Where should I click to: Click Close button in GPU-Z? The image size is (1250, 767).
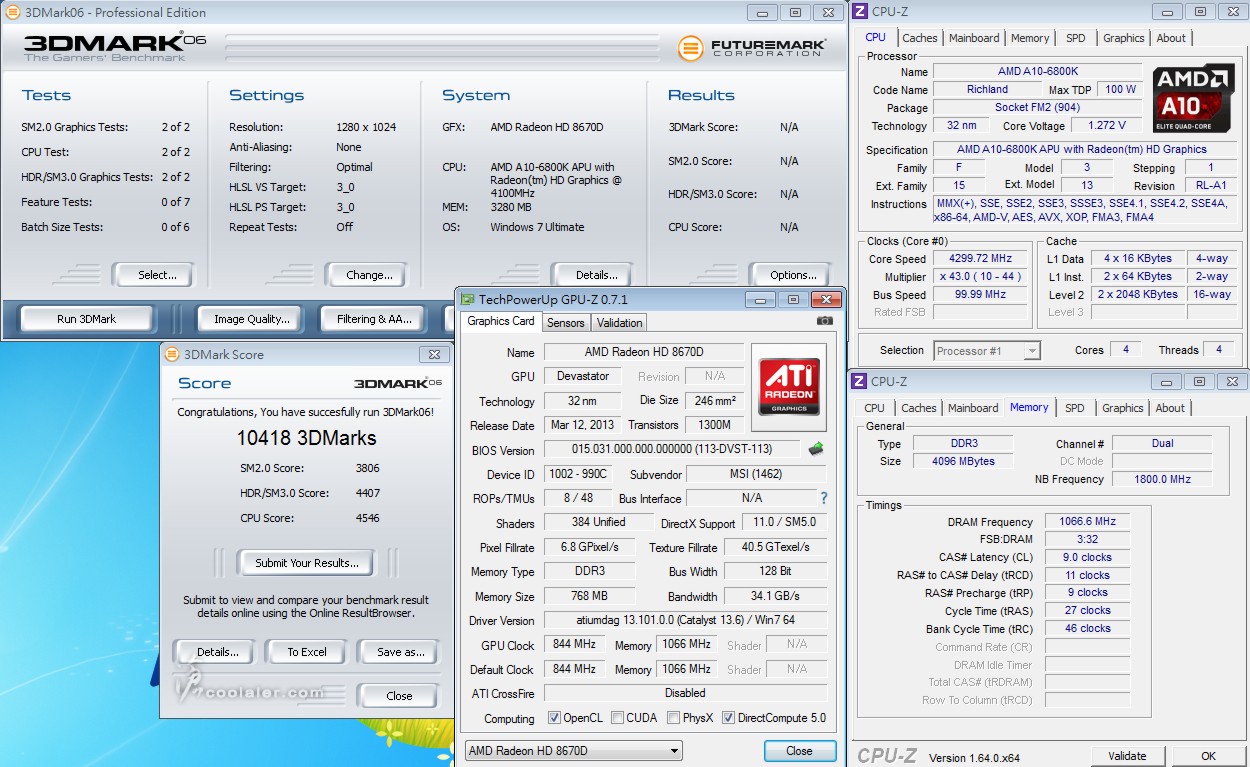pos(799,751)
